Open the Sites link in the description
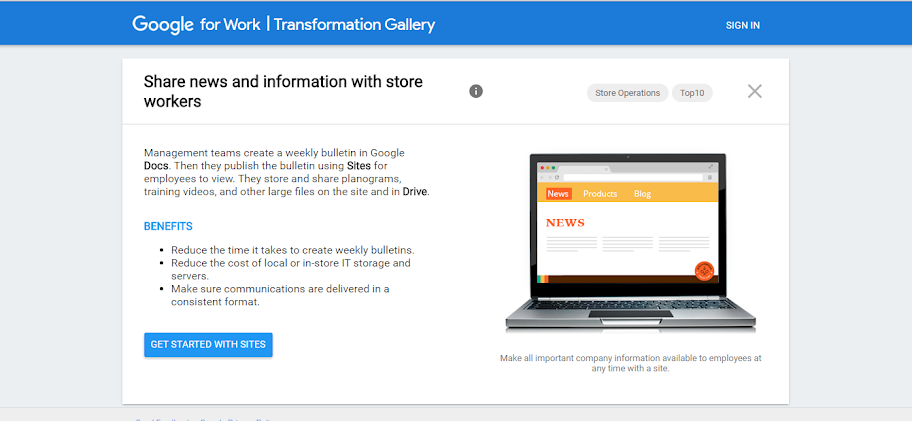912x421 pixels. click(358, 166)
